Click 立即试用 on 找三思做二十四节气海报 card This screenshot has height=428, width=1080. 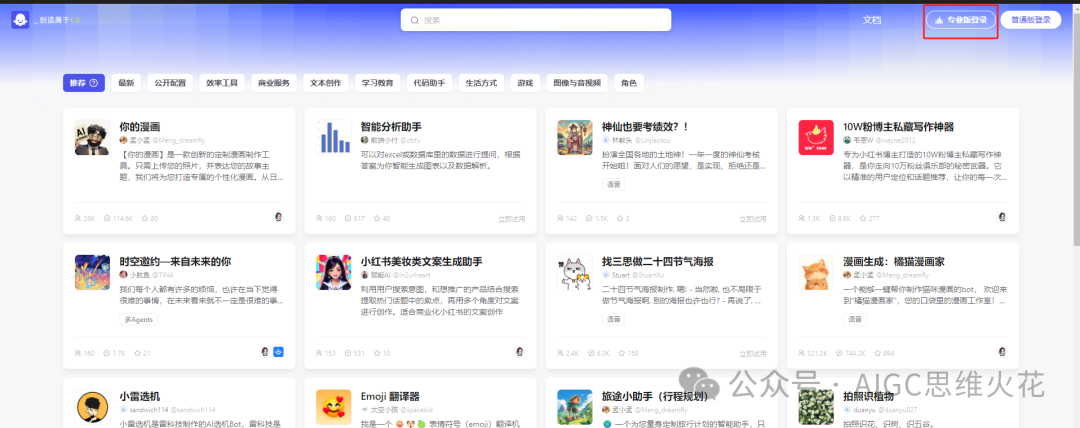(753, 354)
